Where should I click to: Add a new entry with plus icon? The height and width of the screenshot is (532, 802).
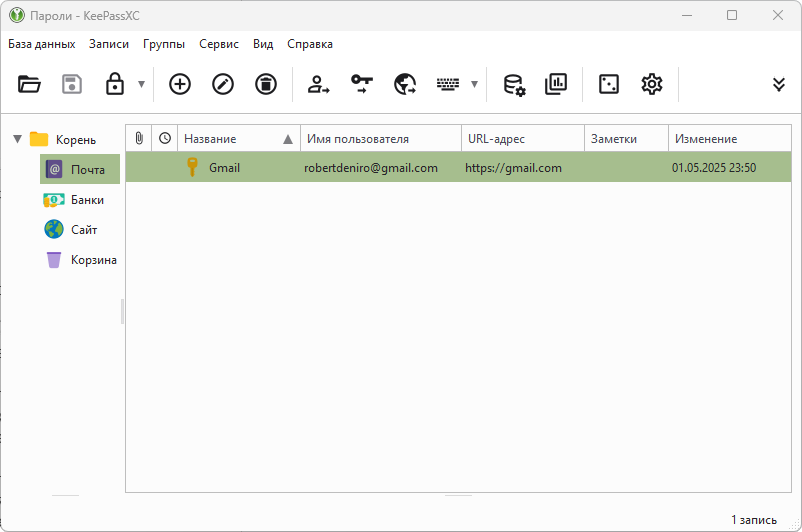(x=179, y=84)
